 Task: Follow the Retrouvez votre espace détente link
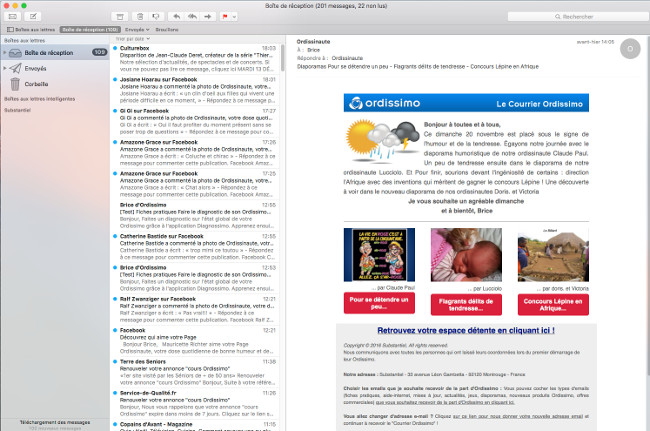[x=466, y=330]
